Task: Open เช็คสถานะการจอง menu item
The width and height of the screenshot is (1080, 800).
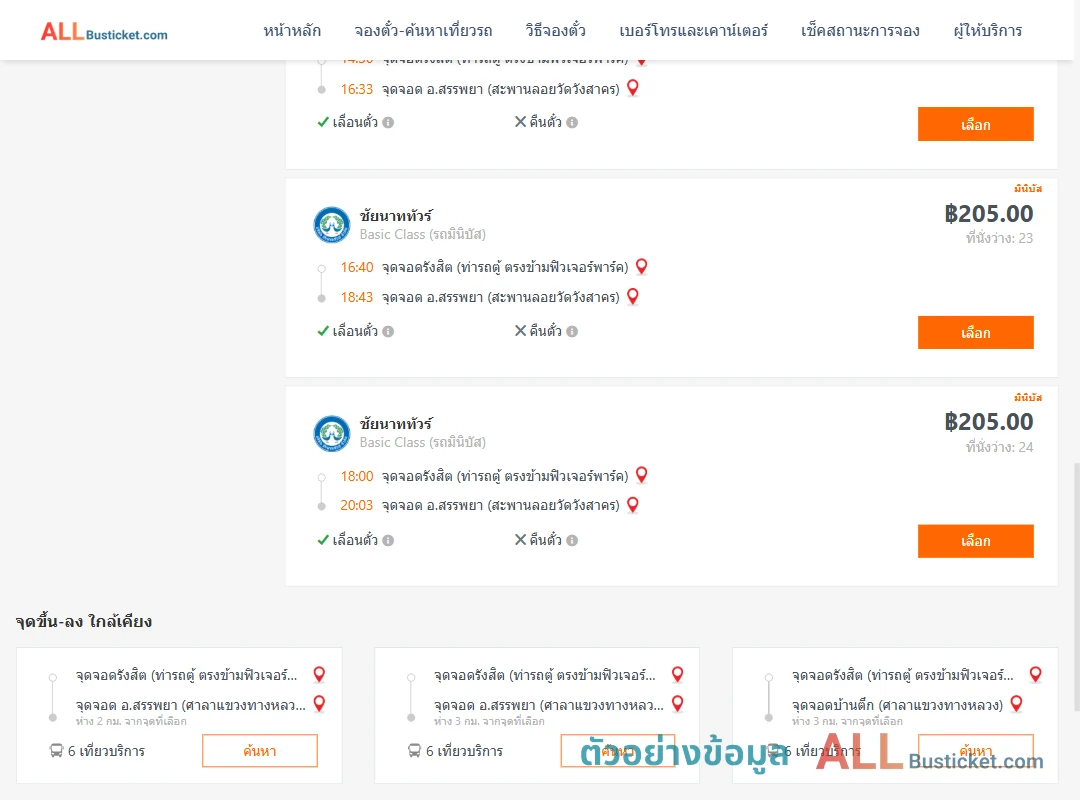Action: pos(860,30)
